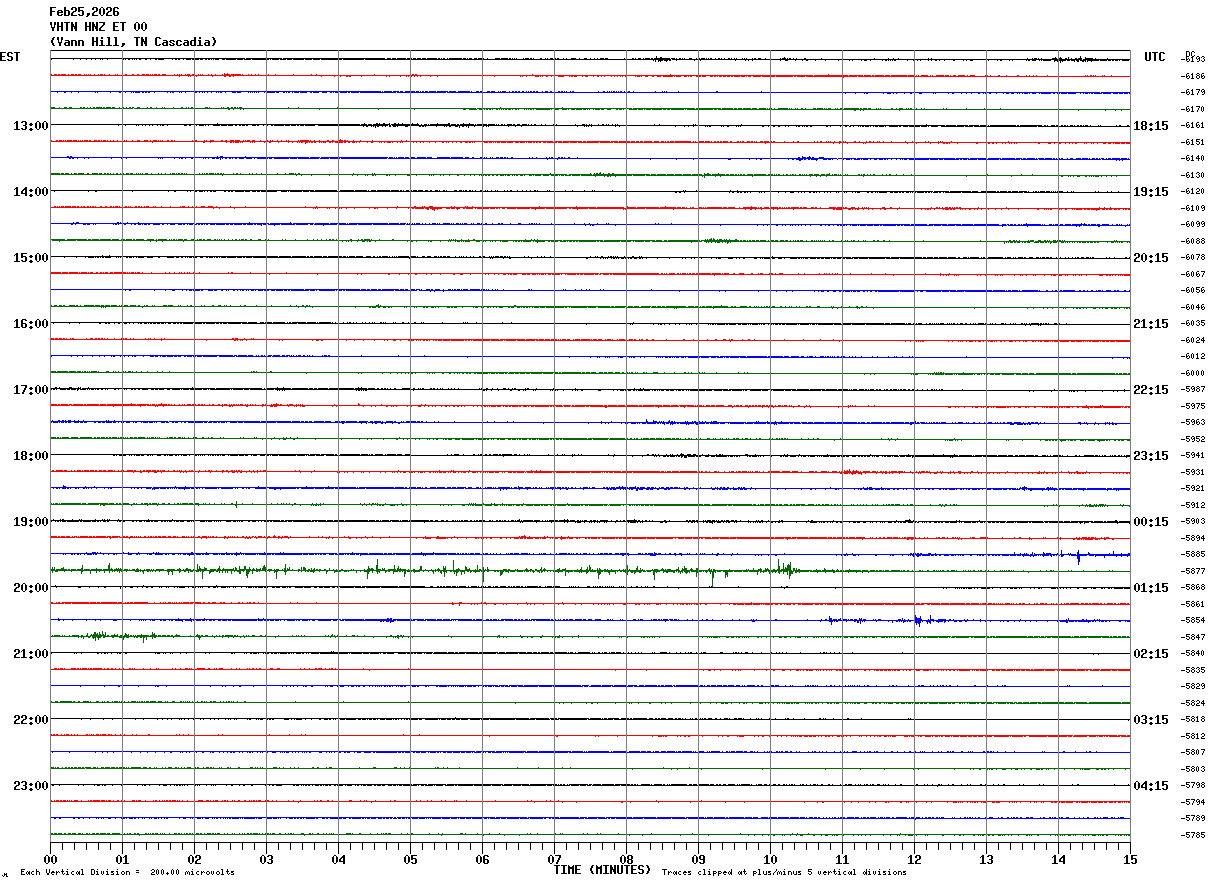1210x886 pixels.
Task: Click the DC offset value -6000
Action: (x=1194, y=374)
